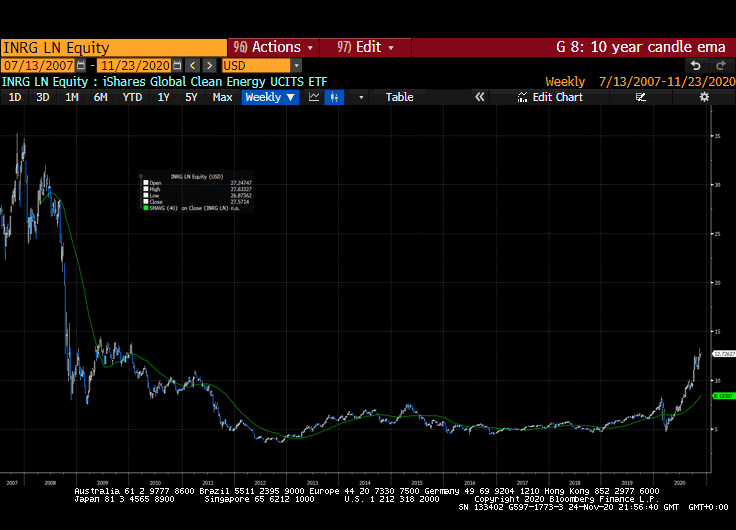
Task: Click the undo arrow icon
Action: pos(696,65)
